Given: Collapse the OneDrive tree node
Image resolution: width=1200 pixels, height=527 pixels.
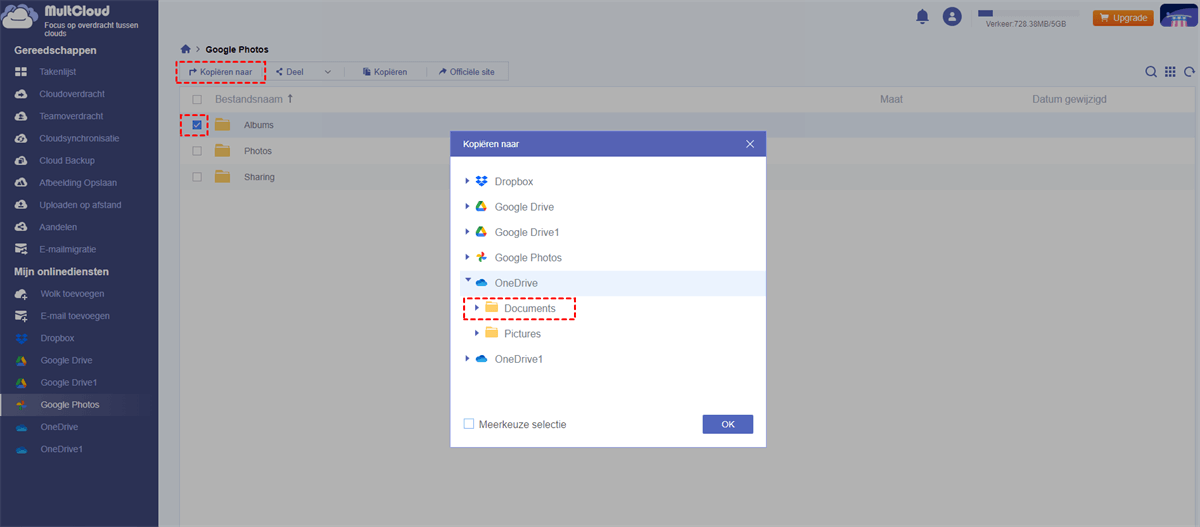Looking at the screenshot, I should [x=467, y=281].
